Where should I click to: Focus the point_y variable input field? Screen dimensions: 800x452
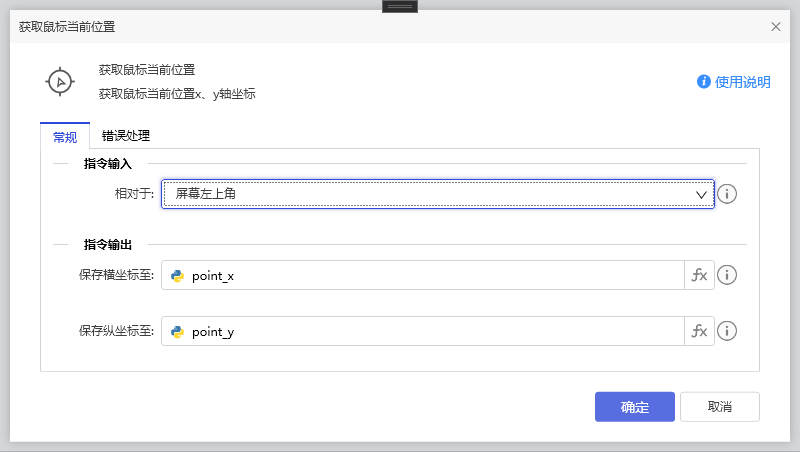point(430,332)
